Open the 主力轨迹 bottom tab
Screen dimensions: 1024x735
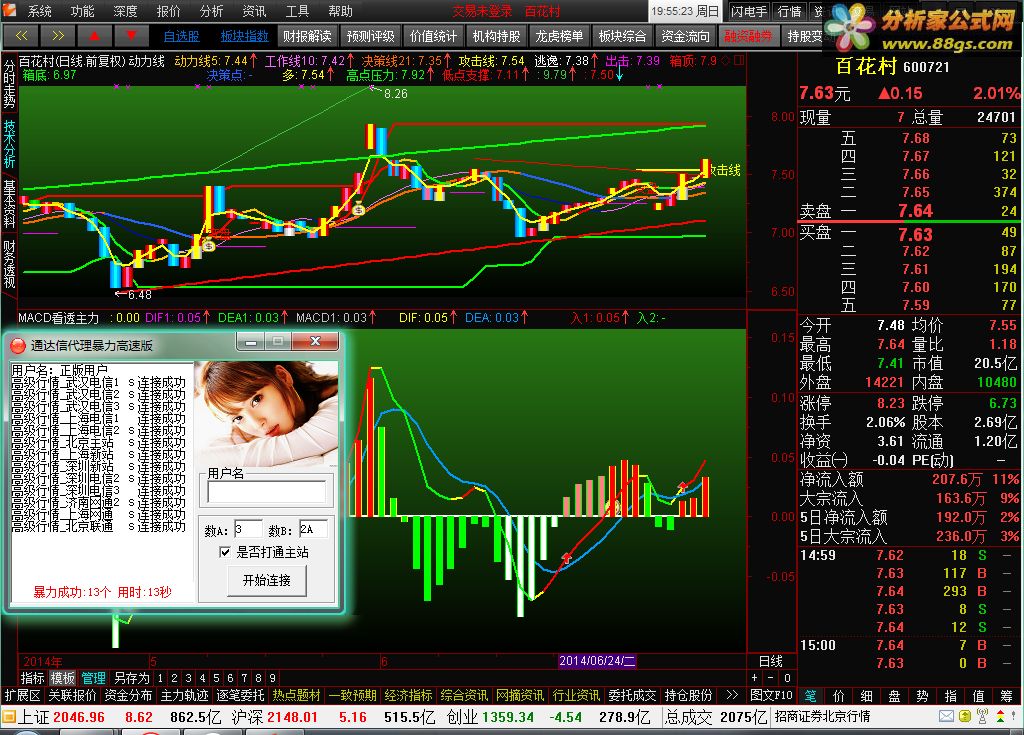tap(185, 695)
